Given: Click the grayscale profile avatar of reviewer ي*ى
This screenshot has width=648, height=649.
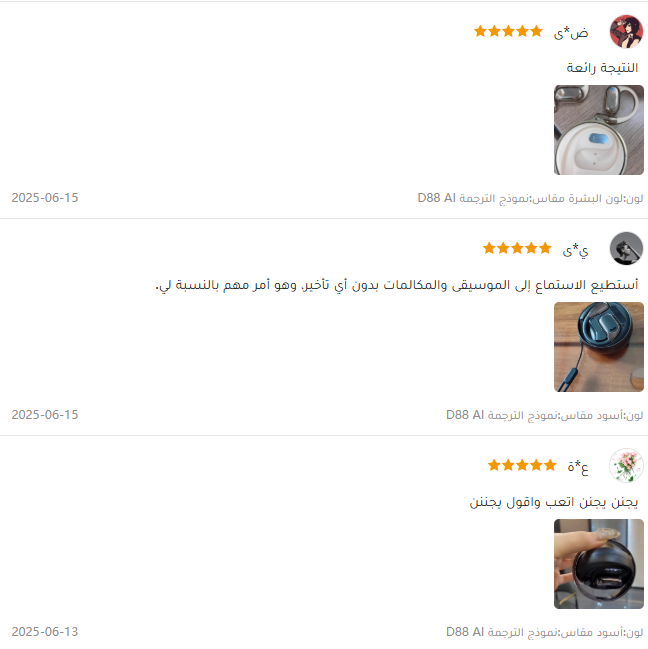Looking at the screenshot, I should pyautogui.click(x=626, y=248).
